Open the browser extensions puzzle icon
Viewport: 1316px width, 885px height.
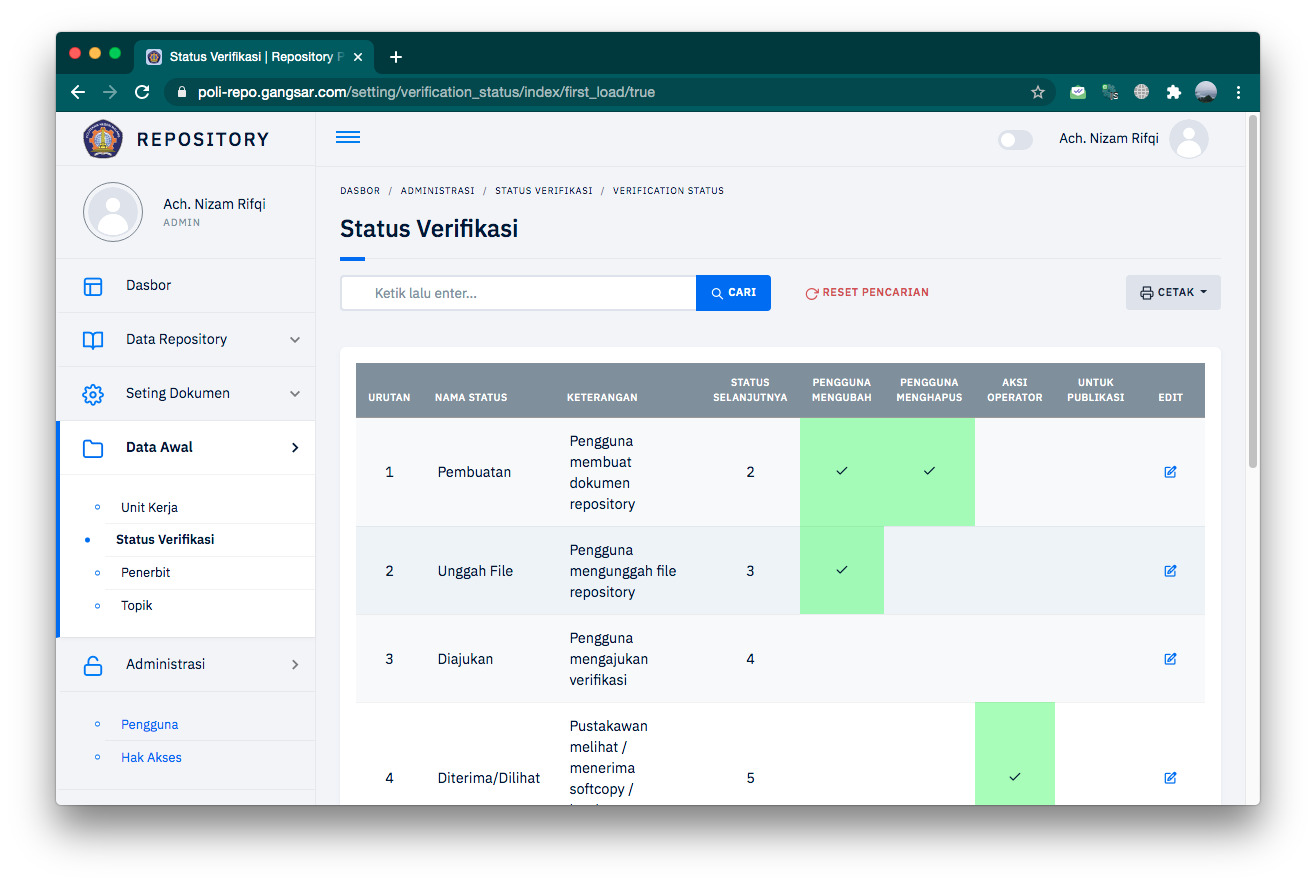[1174, 92]
